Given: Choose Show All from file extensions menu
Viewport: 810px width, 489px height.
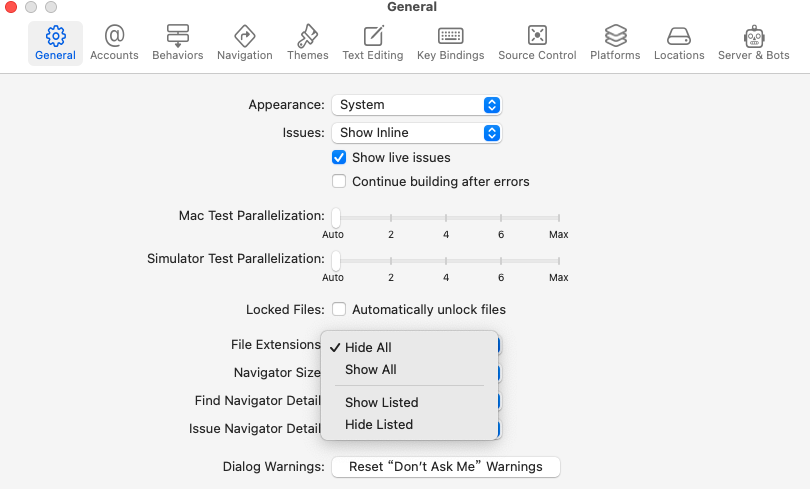Looking at the screenshot, I should [x=371, y=370].
